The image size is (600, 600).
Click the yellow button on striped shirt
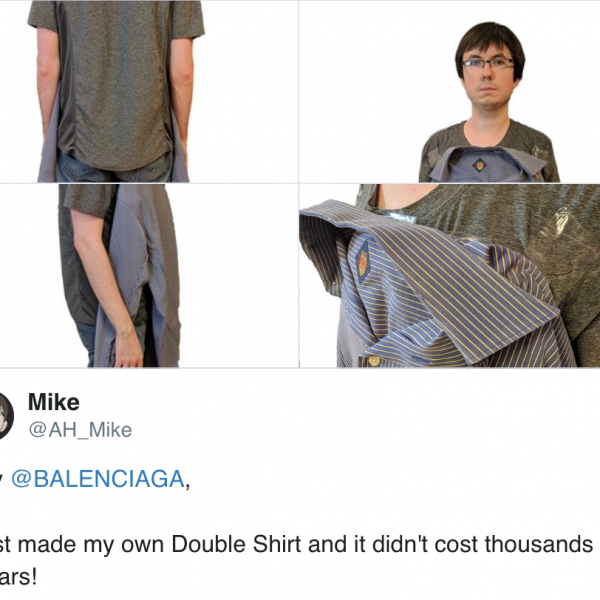tap(374, 361)
